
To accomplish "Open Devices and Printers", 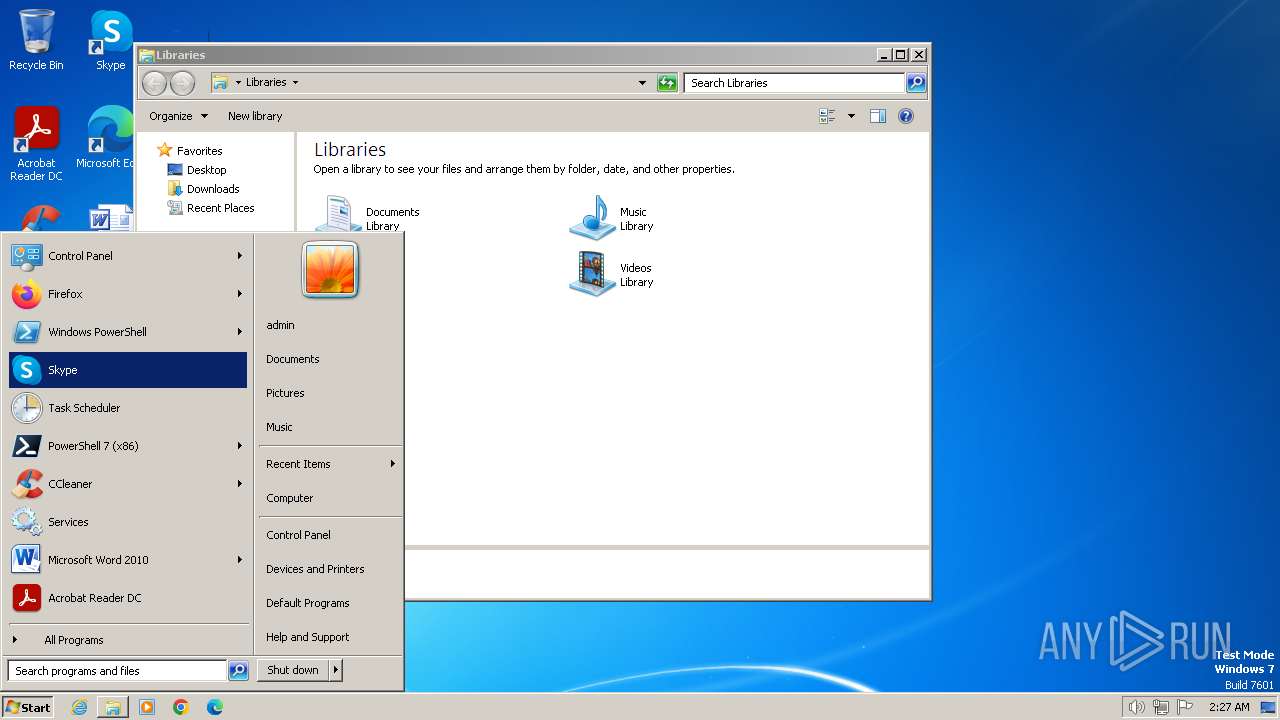I will 315,569.
